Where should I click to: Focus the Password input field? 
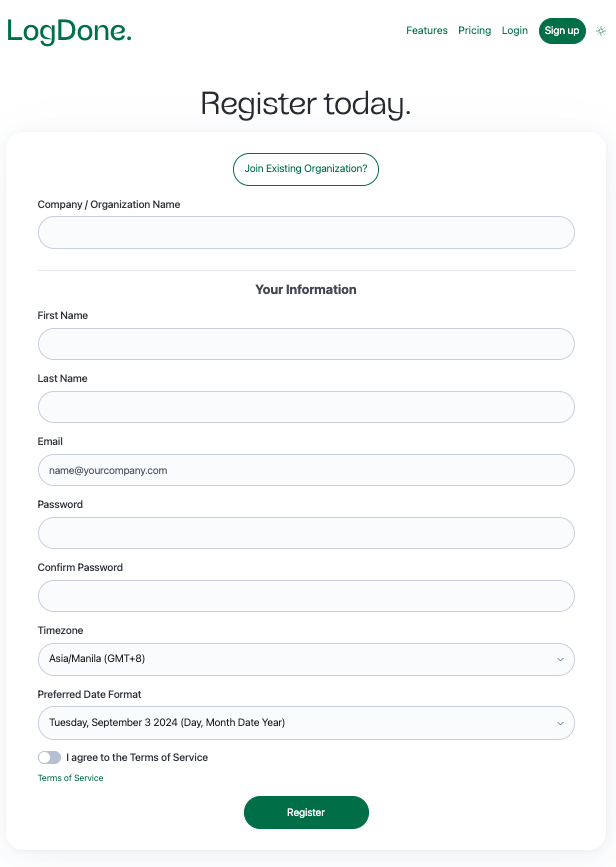point(306,533)
